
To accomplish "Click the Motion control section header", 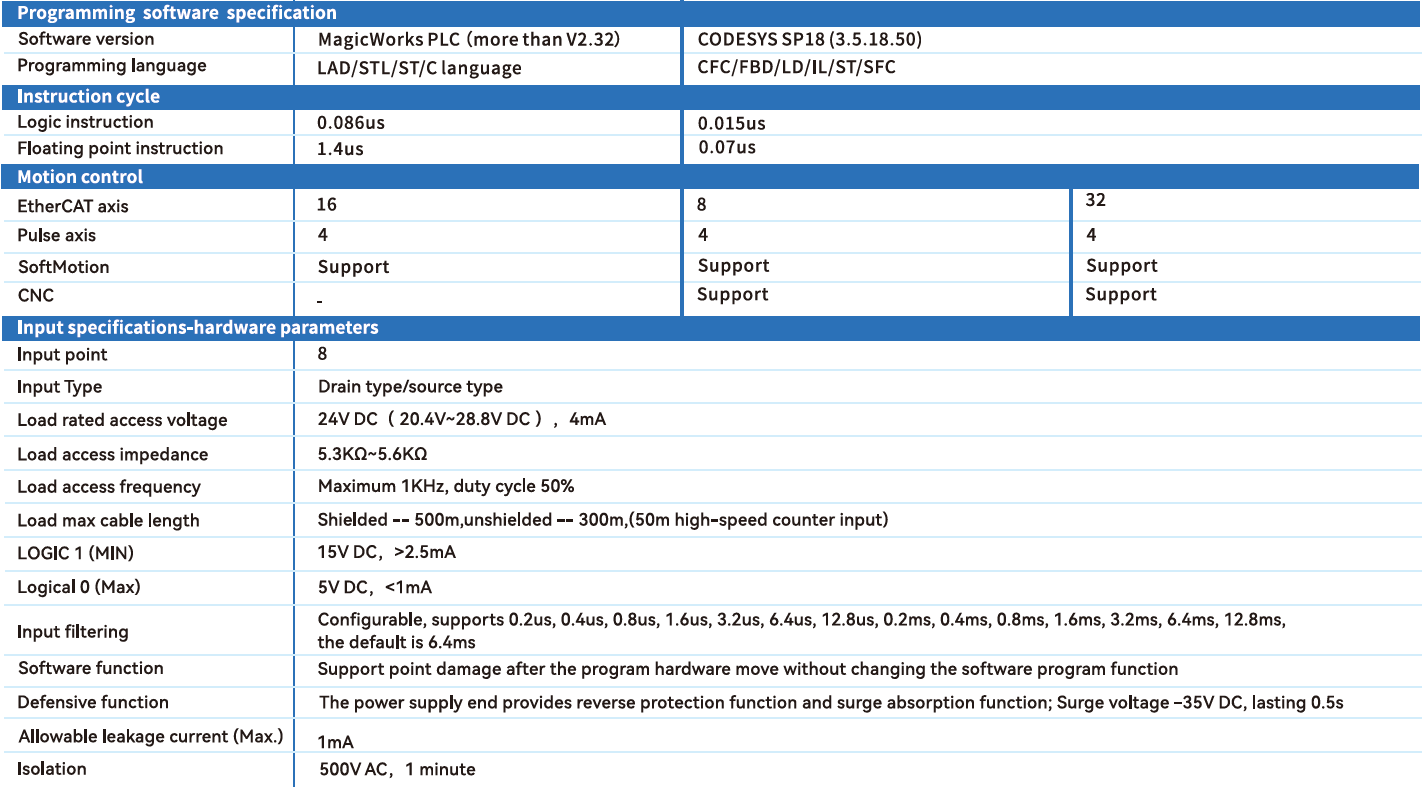I will (80, 177).
